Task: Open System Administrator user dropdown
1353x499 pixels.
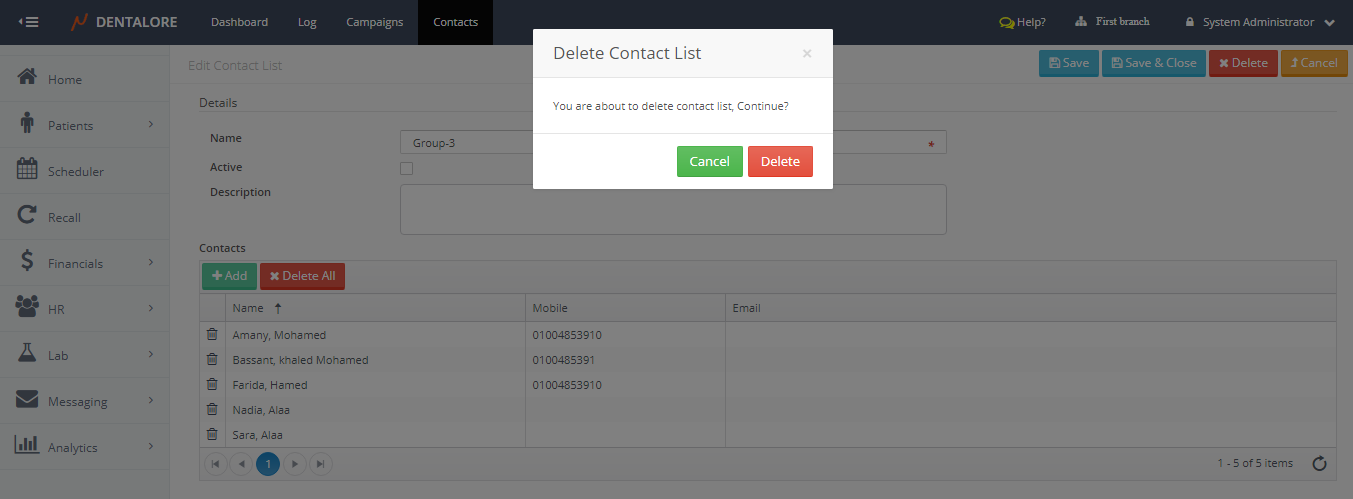Action: 1259,22
